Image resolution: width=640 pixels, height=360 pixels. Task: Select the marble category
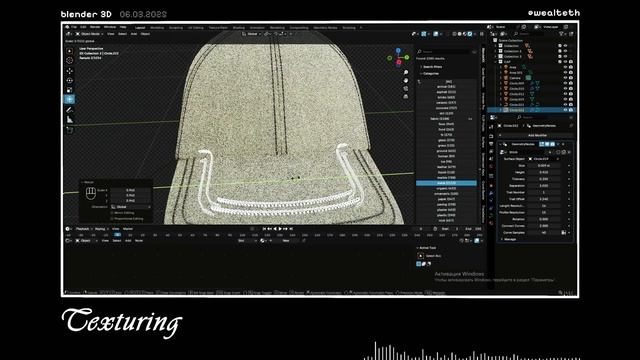point(446,178)
